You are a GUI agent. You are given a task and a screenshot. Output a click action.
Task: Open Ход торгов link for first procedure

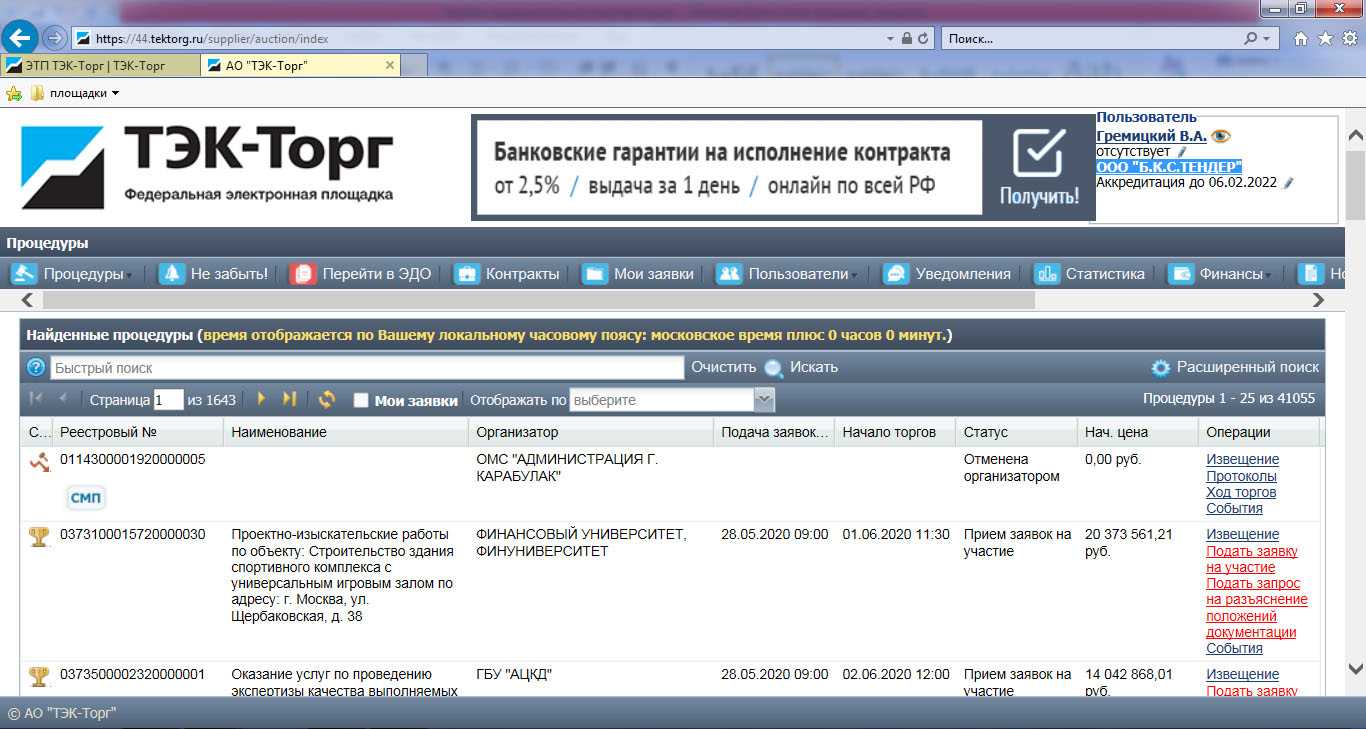tap(1241, 492)
